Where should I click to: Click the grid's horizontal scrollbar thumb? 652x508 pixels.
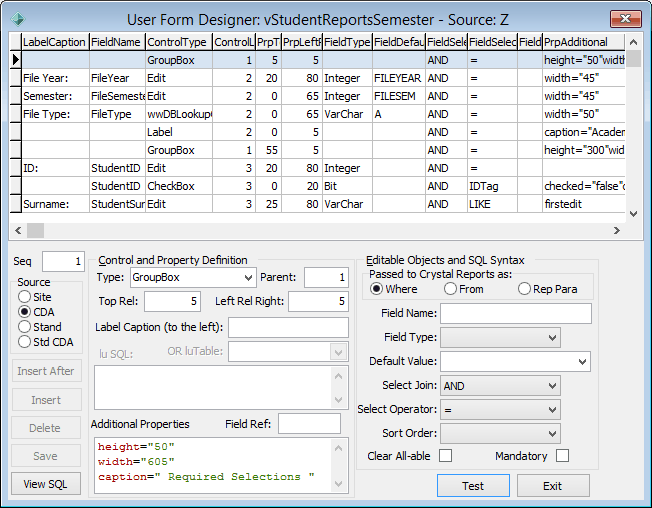tap(35, 230)
